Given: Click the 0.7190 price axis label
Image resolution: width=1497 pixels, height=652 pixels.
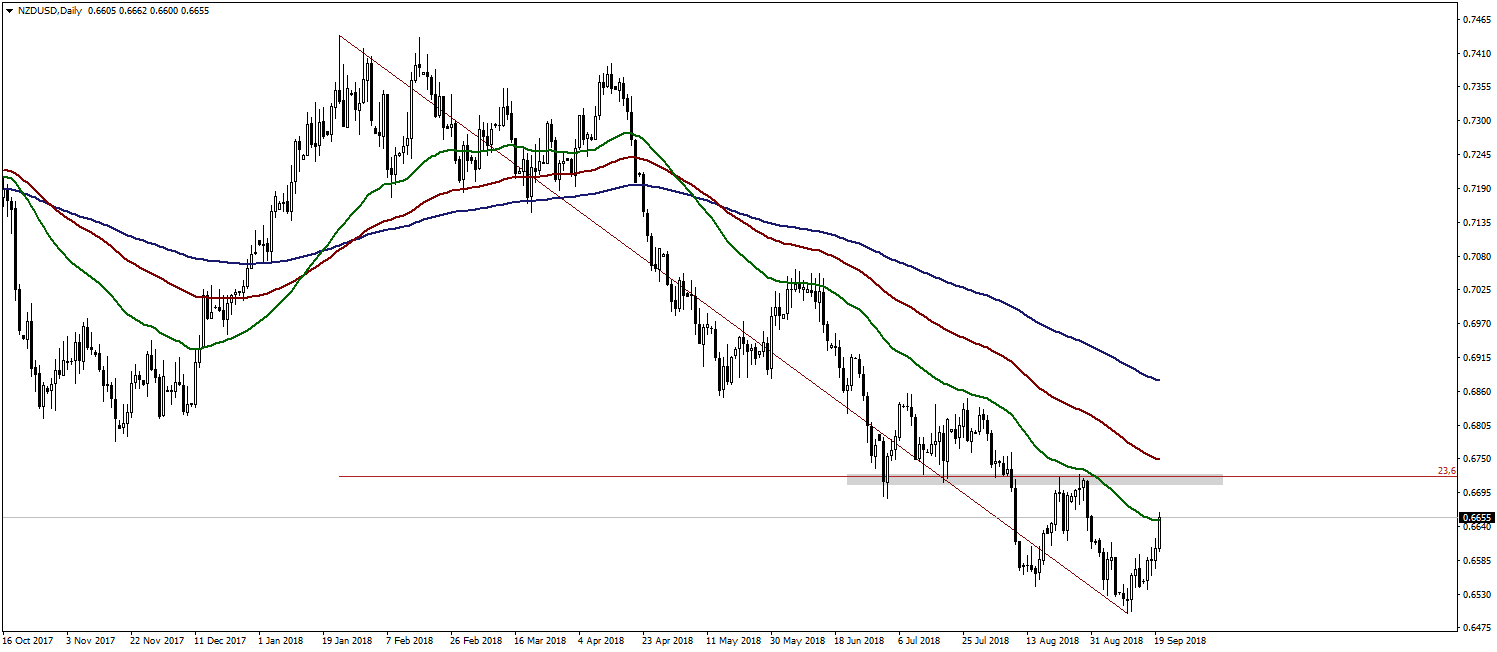Looking at the screenshot, I should pyautogui.click(x=1476, y=189).
